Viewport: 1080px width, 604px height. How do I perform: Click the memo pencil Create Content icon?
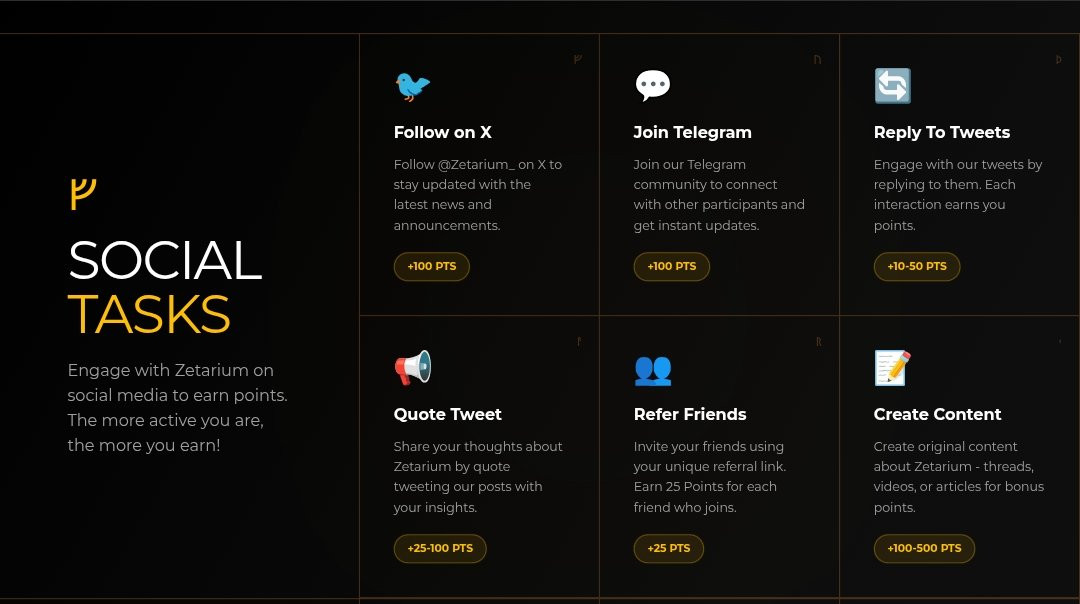(x=892, y=368)
